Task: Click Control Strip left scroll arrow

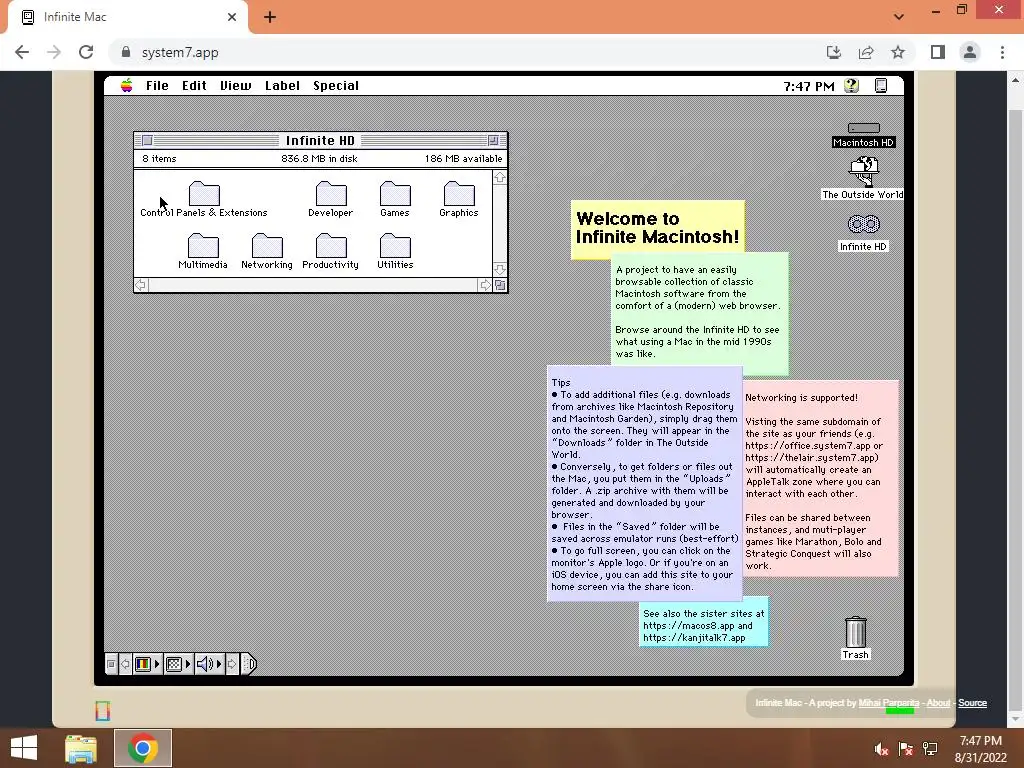Action: coord(125,664)
